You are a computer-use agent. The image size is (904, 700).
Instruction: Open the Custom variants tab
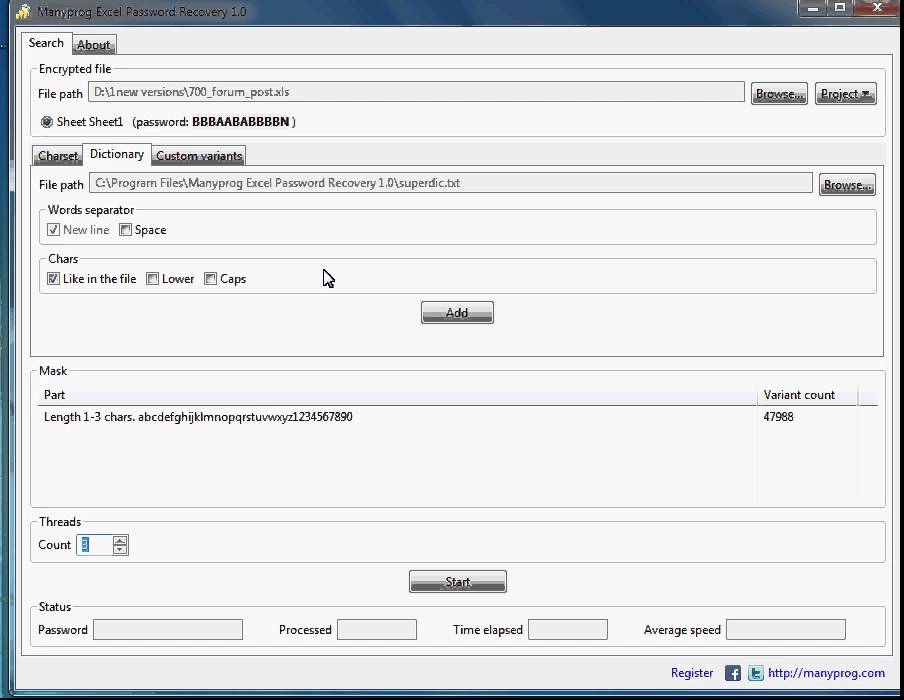tap(199, 156)
